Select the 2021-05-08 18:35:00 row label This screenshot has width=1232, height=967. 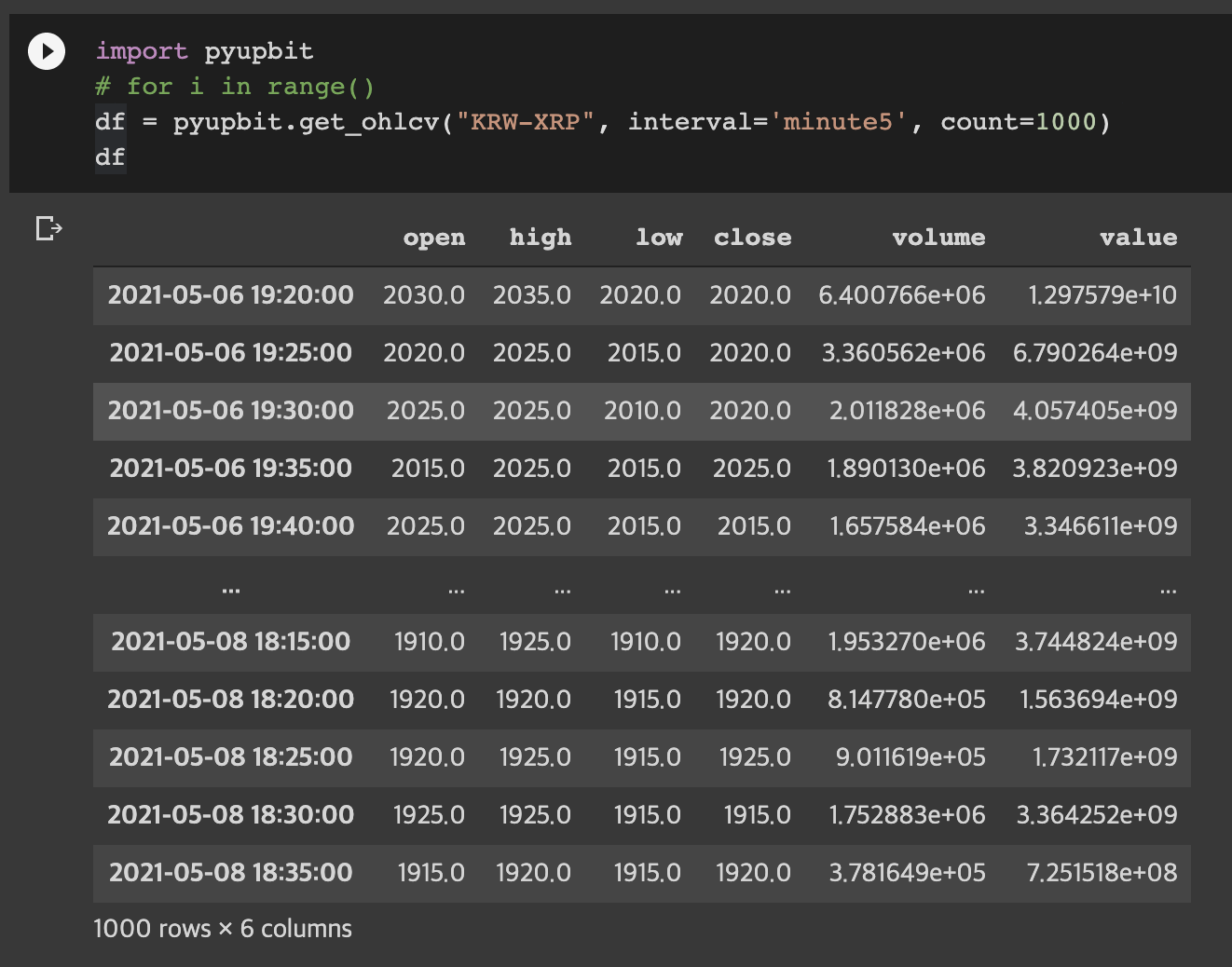click(231, 873)
